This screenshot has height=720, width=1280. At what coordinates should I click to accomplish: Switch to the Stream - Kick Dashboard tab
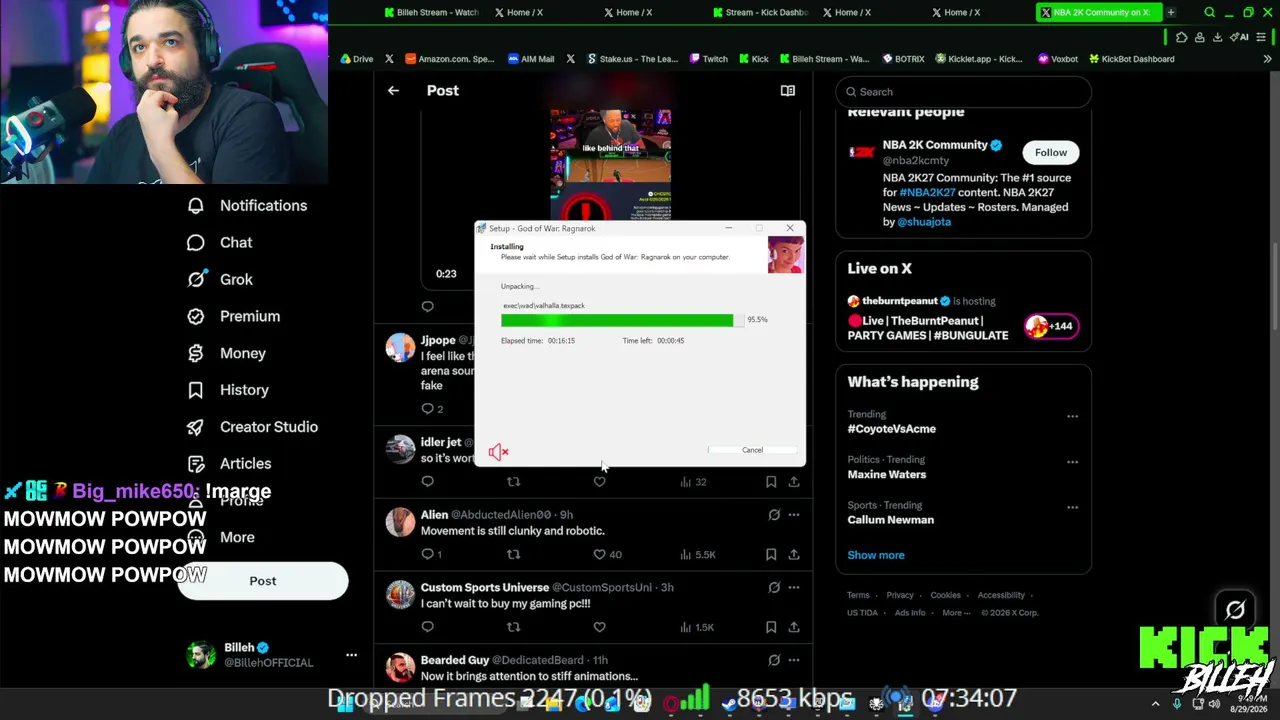pyautogui.click(x=761, y=12)
